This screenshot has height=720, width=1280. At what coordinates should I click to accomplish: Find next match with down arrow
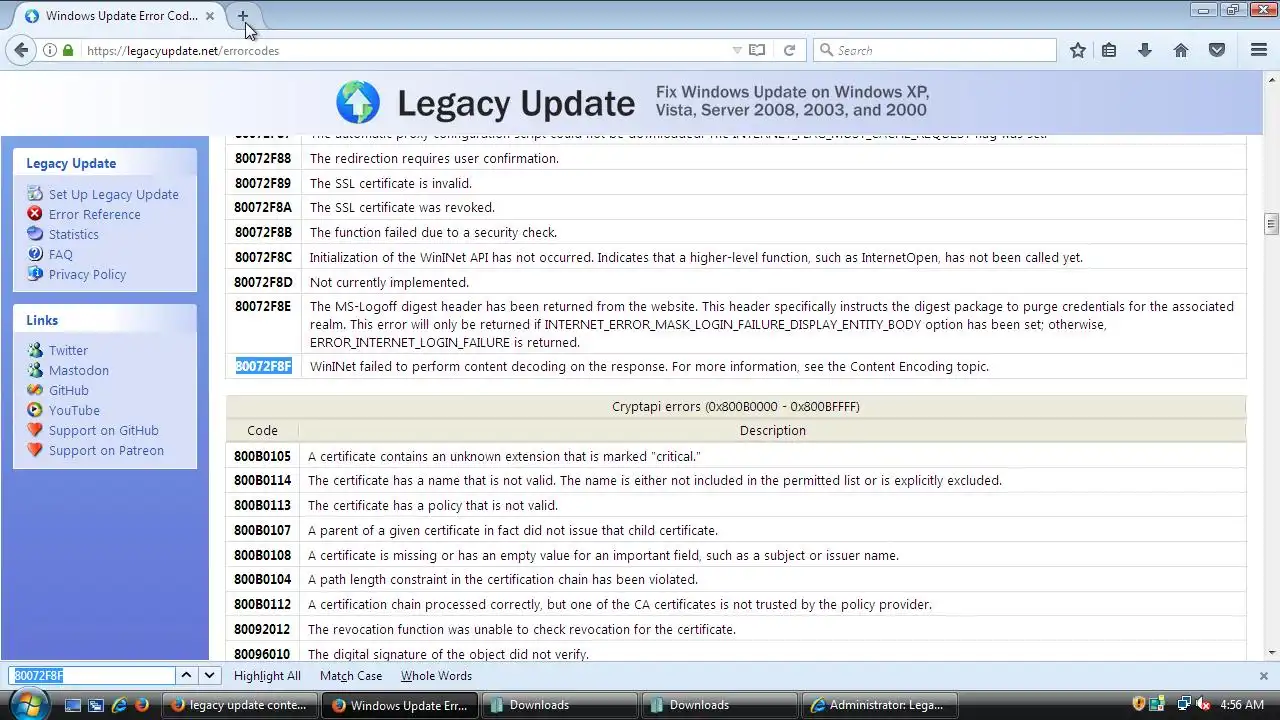209,676
